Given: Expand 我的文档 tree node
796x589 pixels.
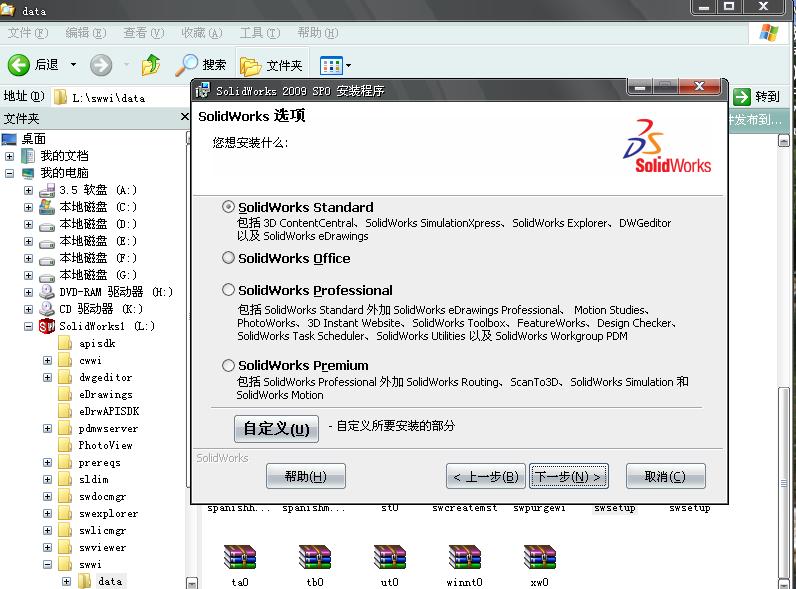Looking at the screenshot, I should click(9, 156).
